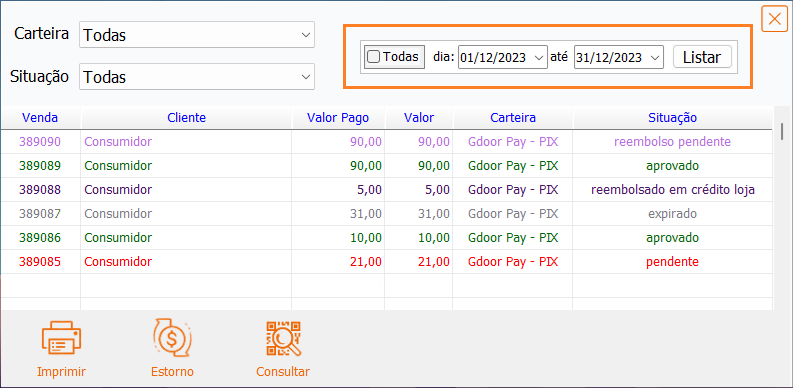
Task: Click 'reembolsado em crédito loja' status cell
Action: [673, 190]
